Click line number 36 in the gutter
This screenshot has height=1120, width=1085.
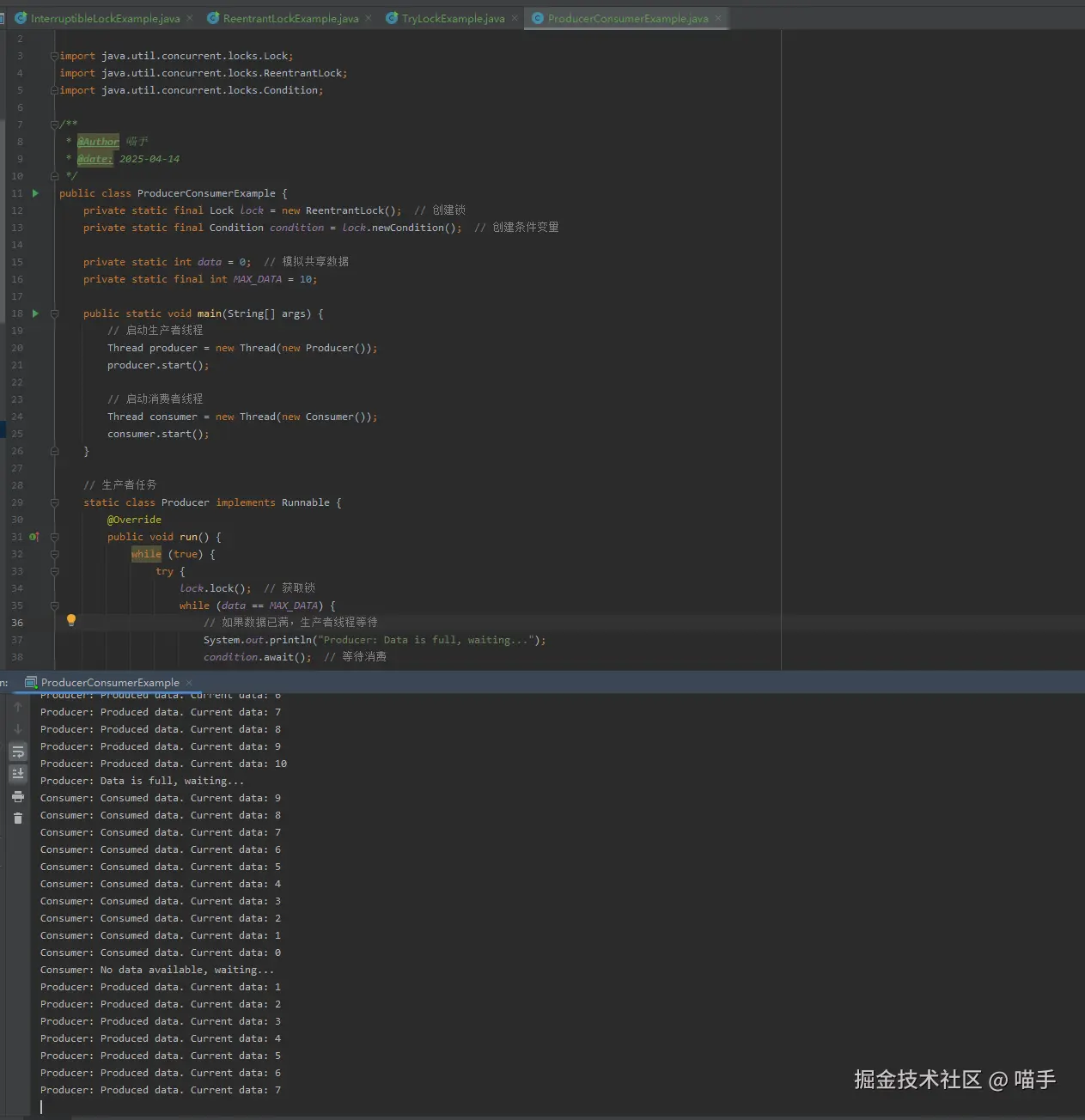pos(17,623)
